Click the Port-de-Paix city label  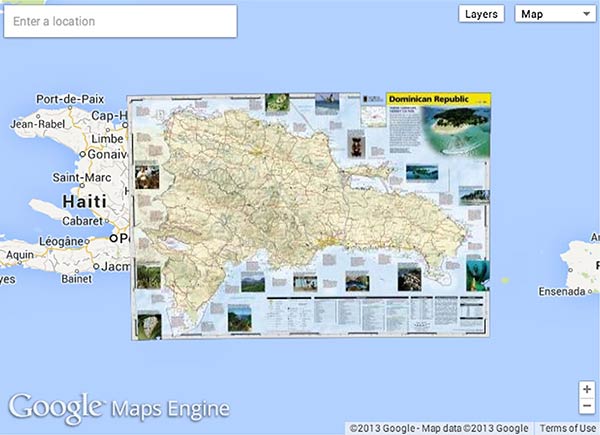(x=70, y=99)
